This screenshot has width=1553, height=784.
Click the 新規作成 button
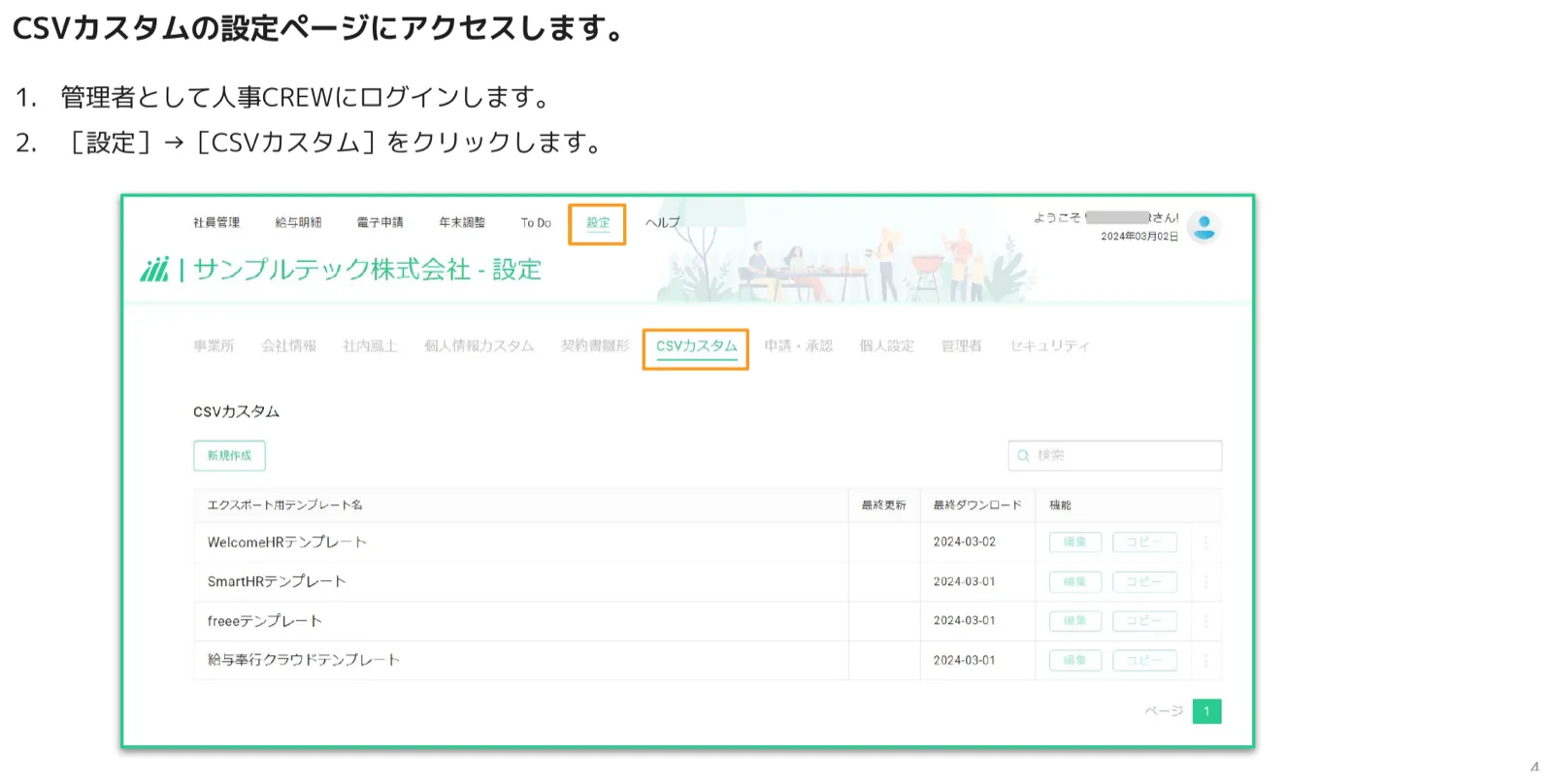(229, 455)
